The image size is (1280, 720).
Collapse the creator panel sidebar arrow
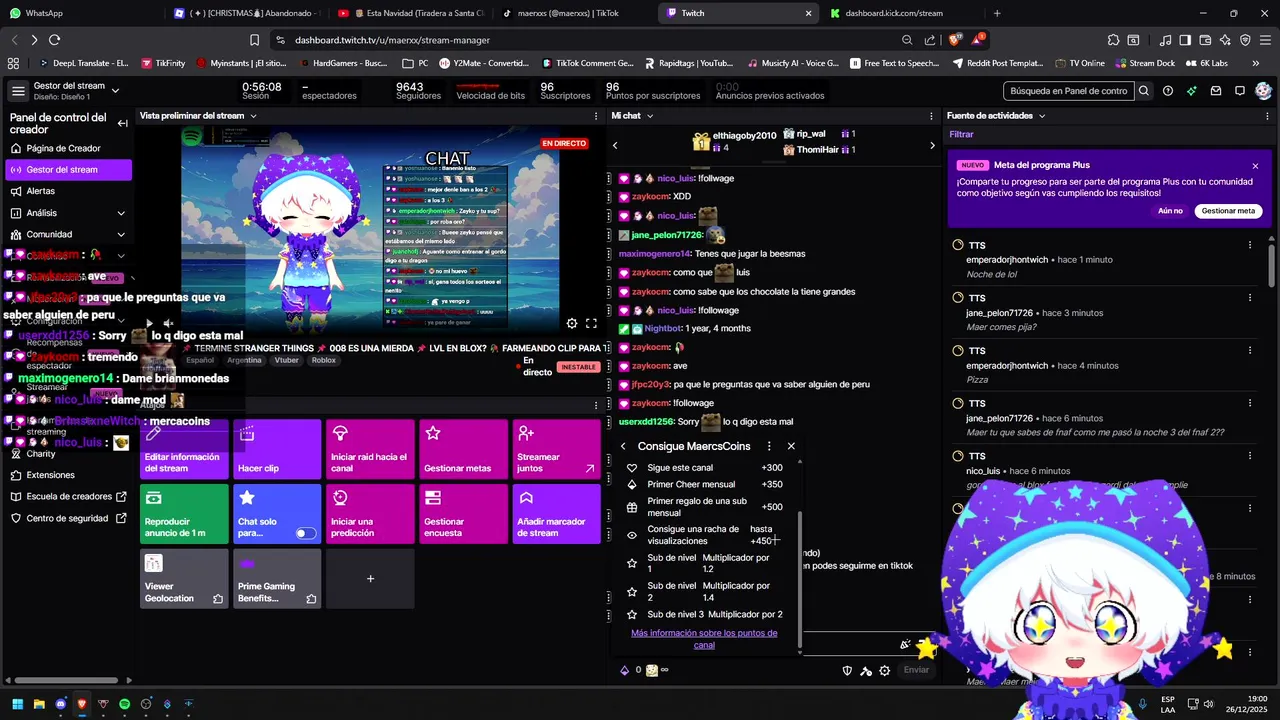pos(122,123)
